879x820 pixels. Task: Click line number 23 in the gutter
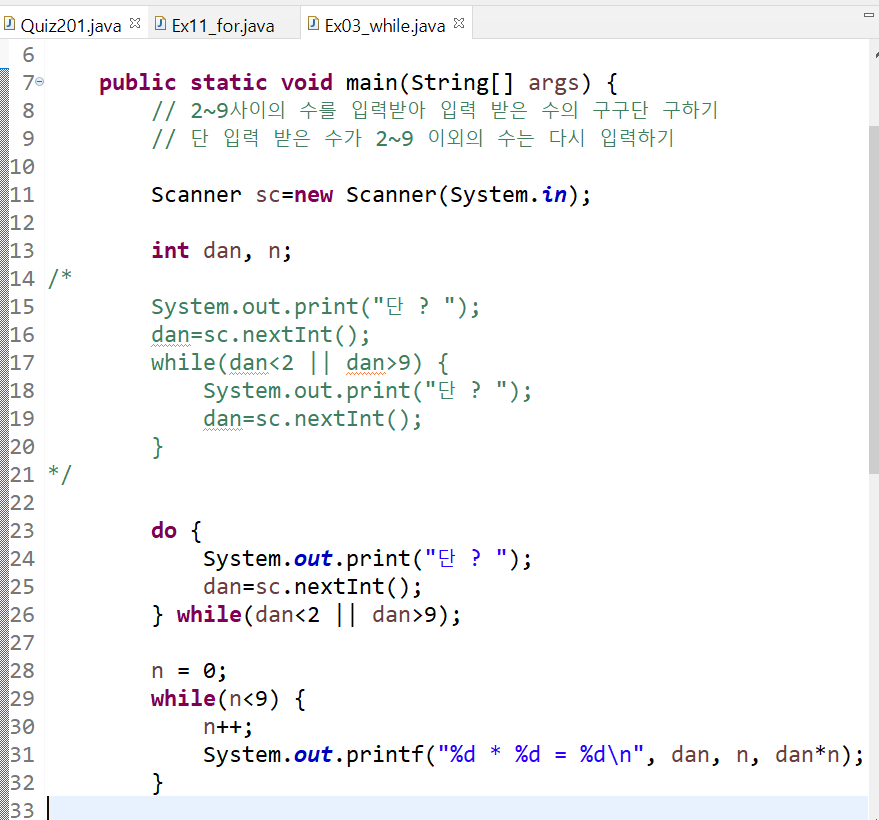[x=22, y=531]
